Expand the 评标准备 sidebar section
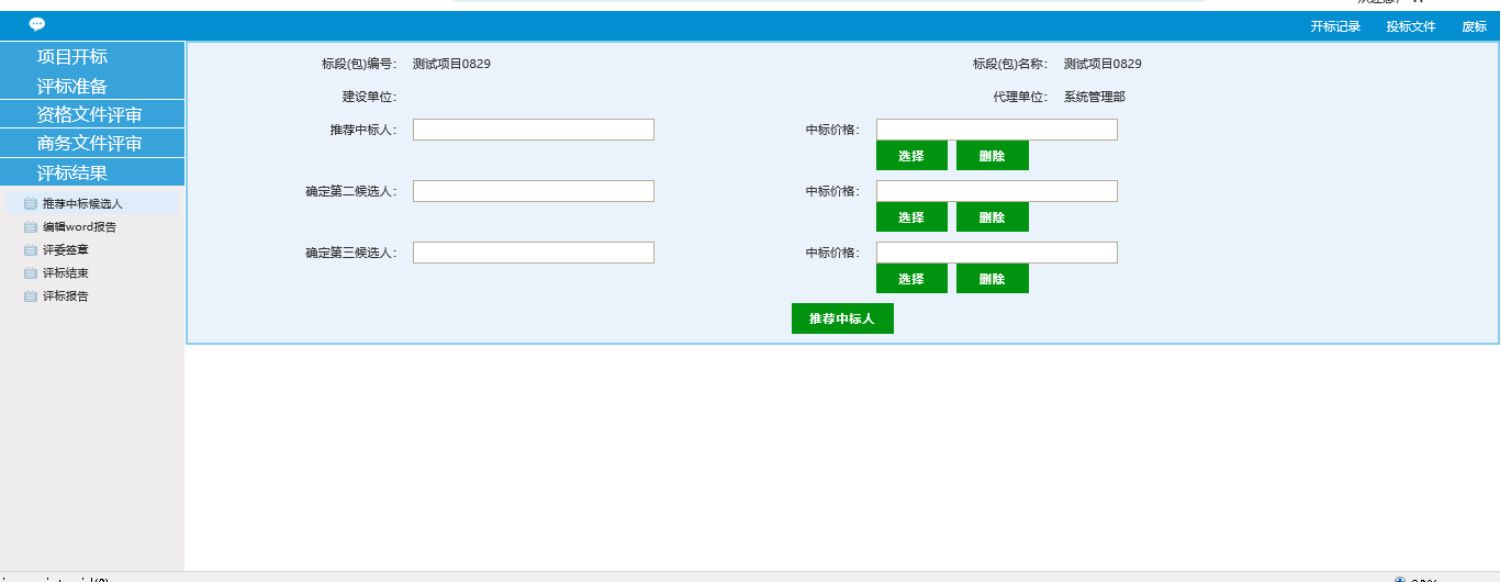The height and width of the screenshot is (582, 1501). point(72,87)
